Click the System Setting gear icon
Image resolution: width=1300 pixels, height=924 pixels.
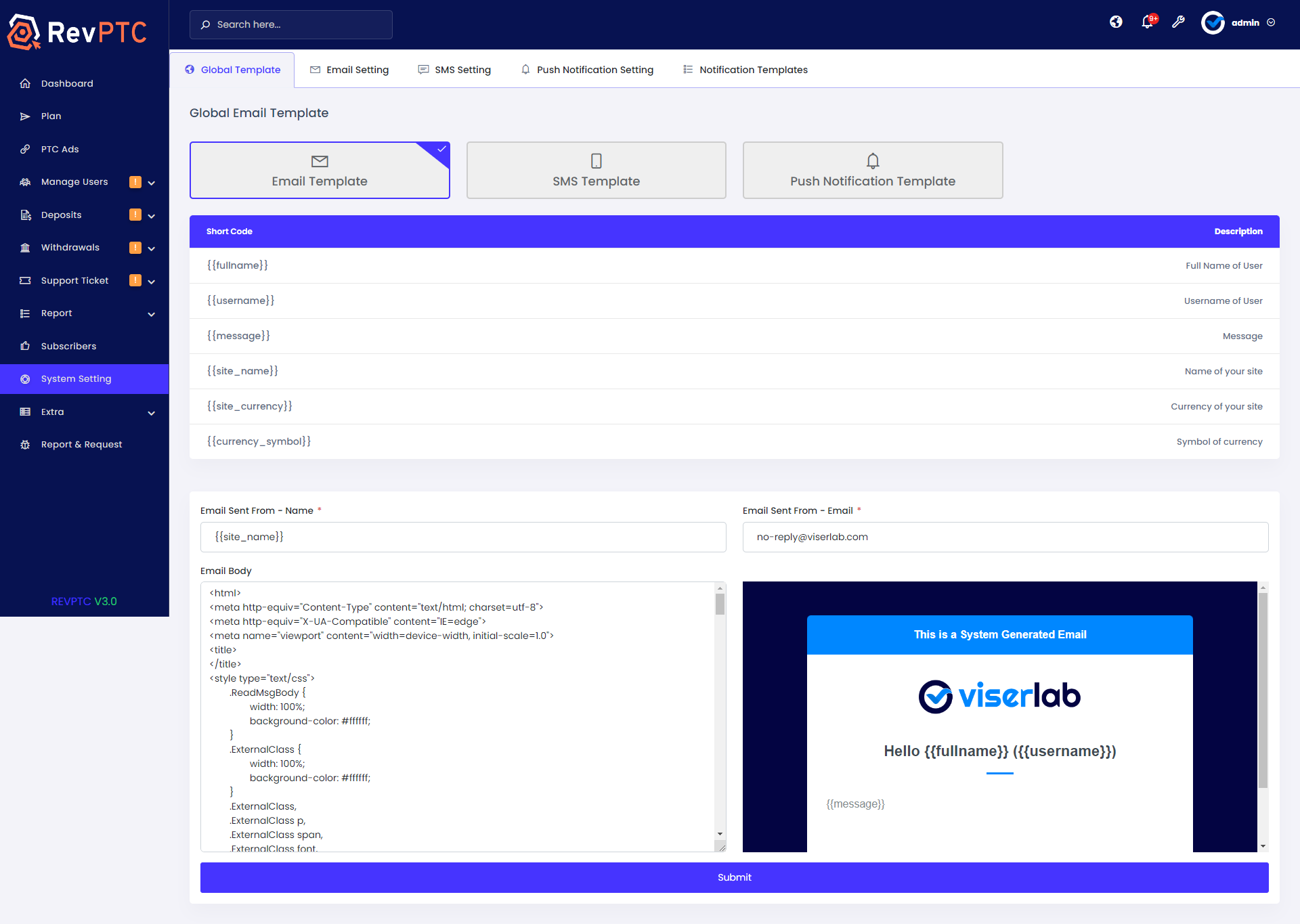(25, 378)
